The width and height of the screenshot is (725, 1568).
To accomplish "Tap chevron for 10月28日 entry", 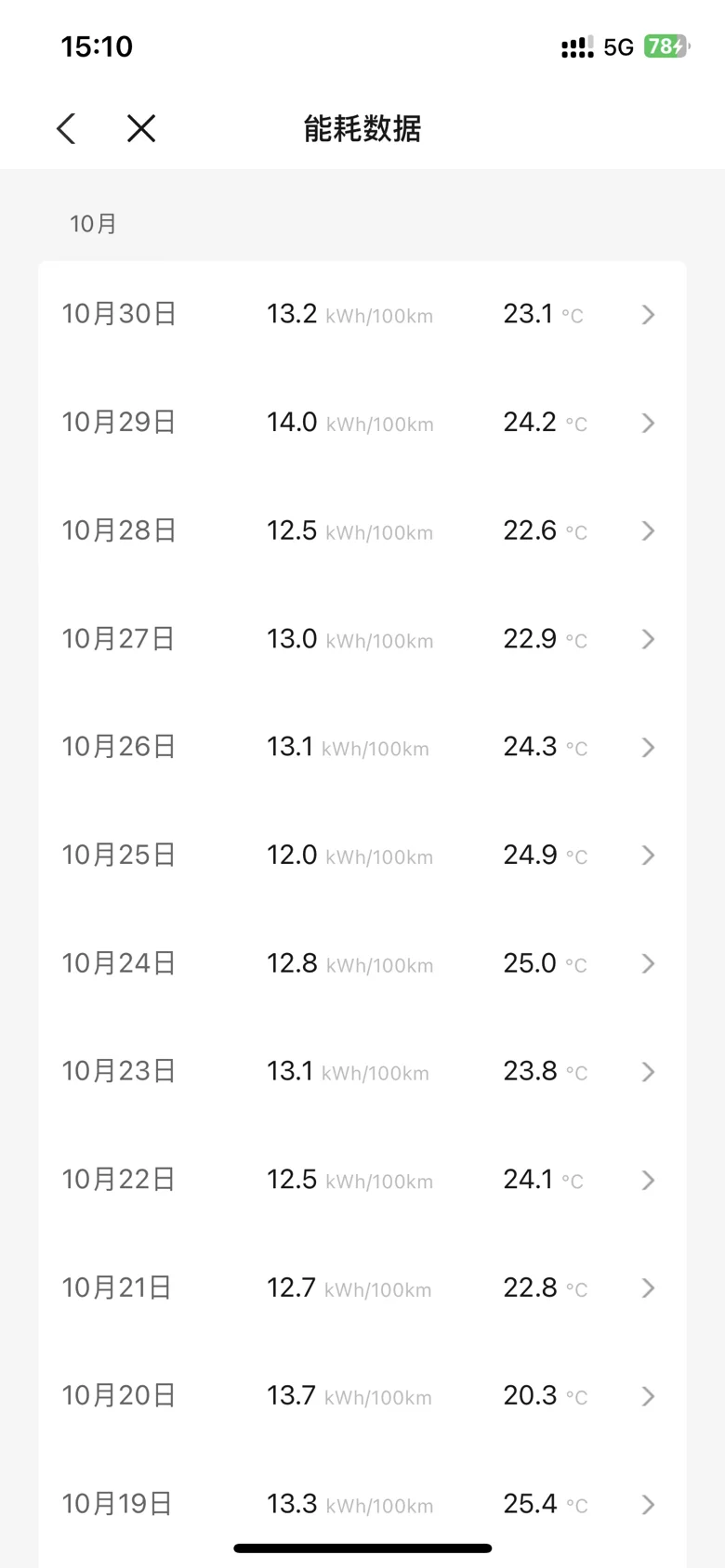I will pyautogui.click(x=649, y=530).
